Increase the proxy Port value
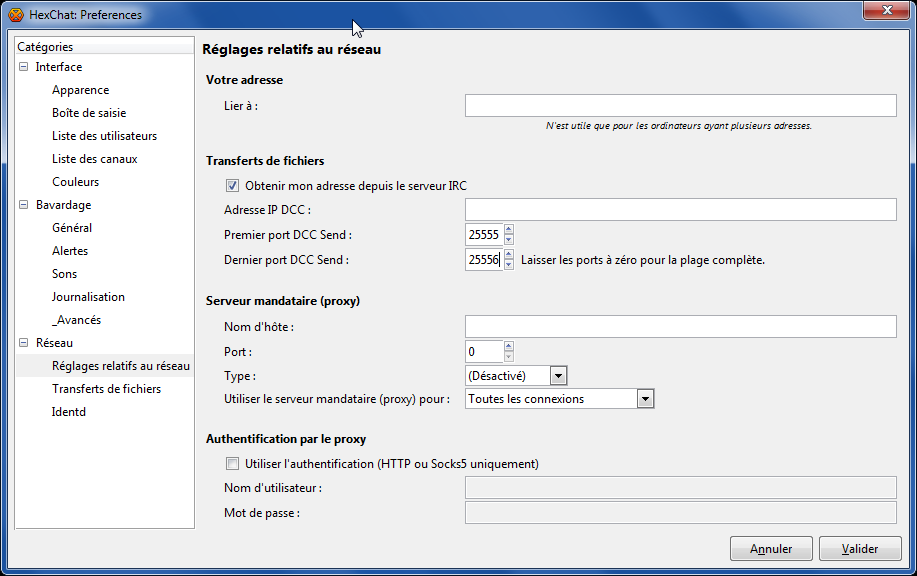The height and width of the screenshot is (576, 917). 508,346
